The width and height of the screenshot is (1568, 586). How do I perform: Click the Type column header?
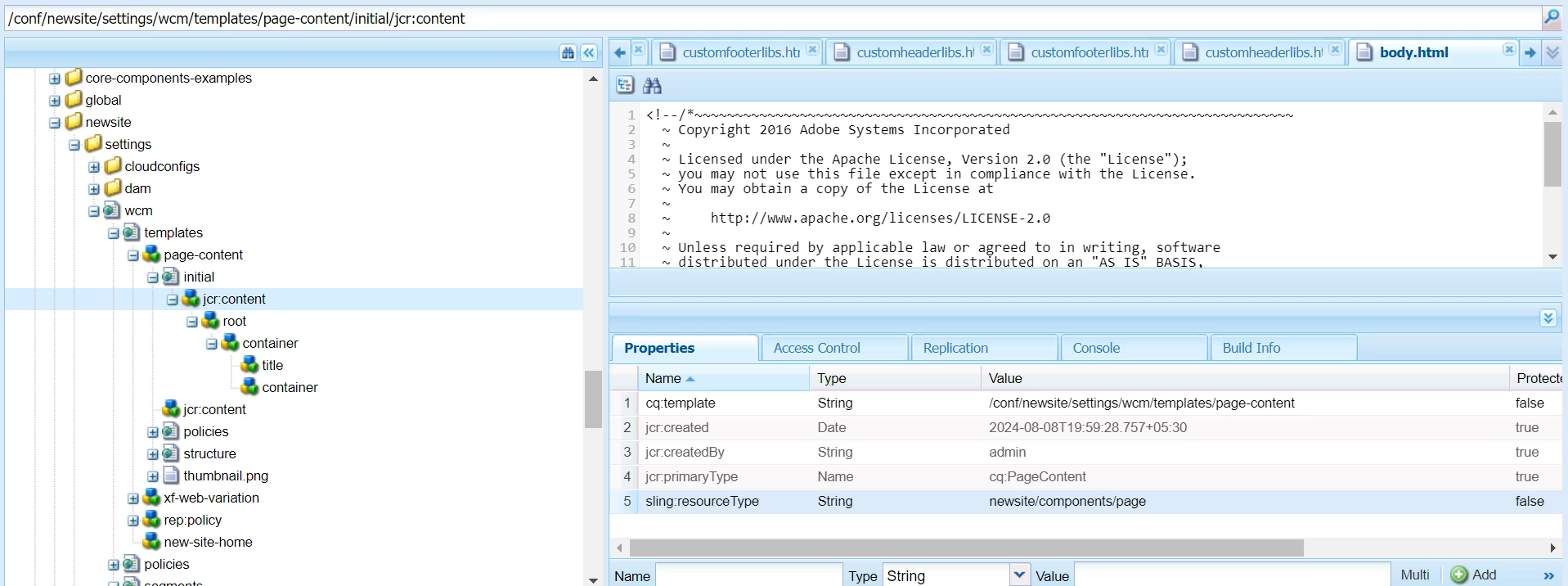[895, 378]
